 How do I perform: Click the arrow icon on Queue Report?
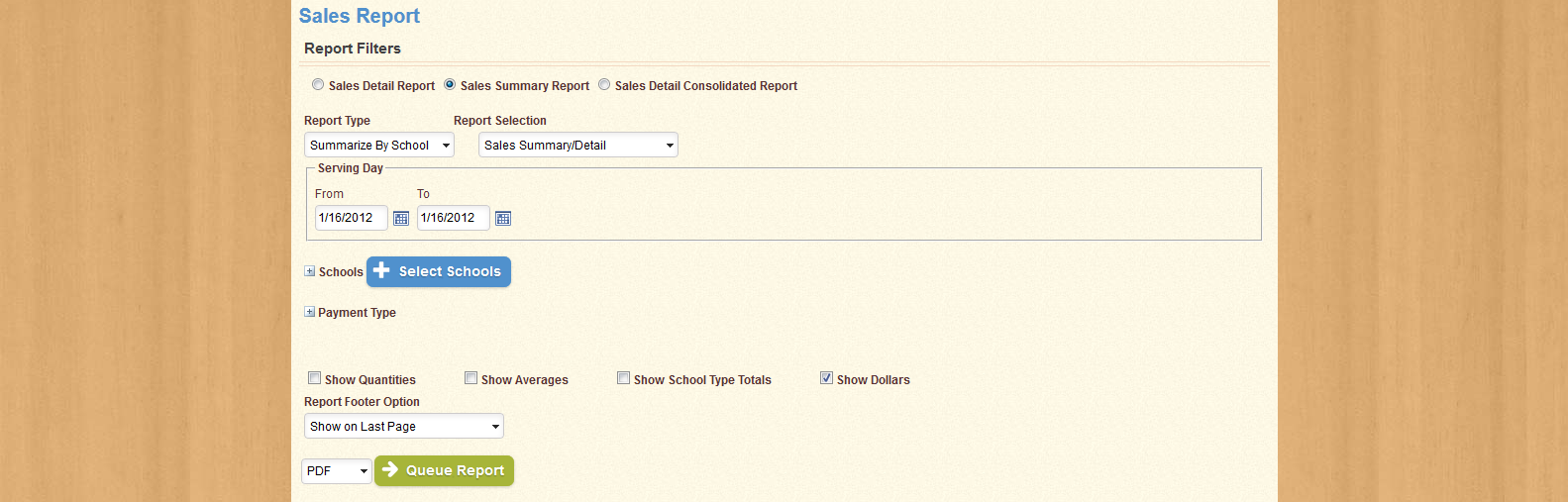(x=390, y=469)
